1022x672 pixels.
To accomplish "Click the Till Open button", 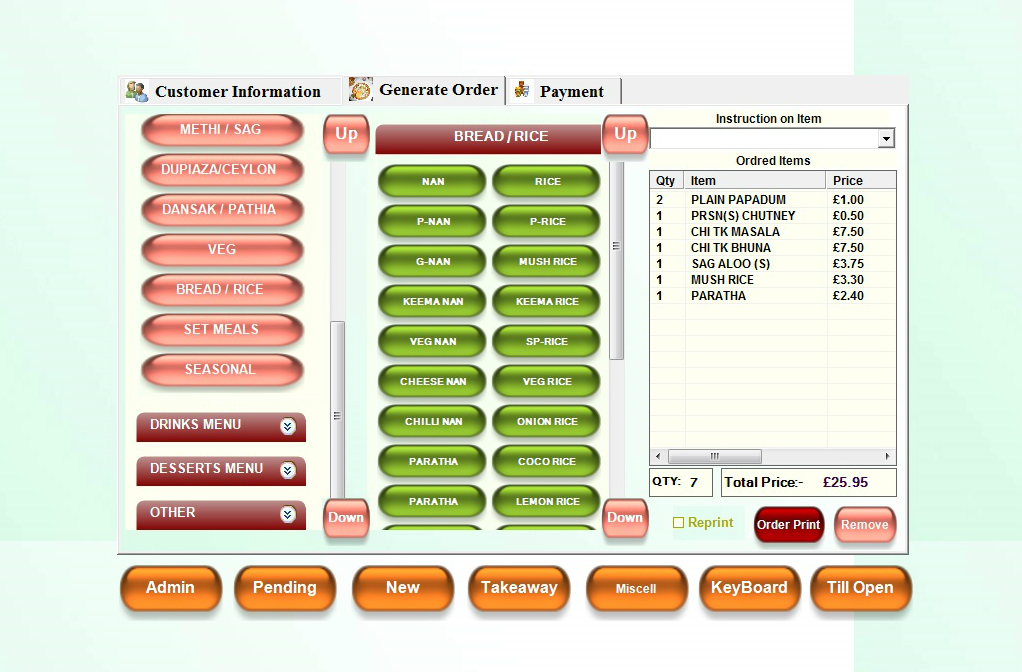I will coord(860,588).
